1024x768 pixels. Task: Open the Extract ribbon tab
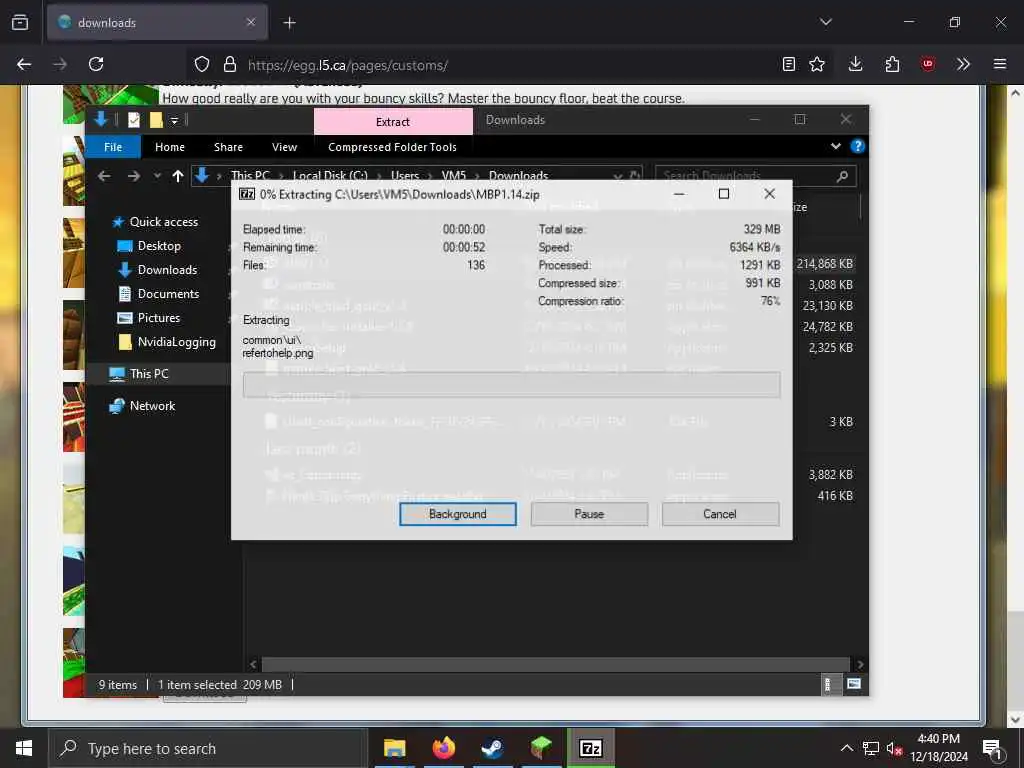(x=393, y=121)
